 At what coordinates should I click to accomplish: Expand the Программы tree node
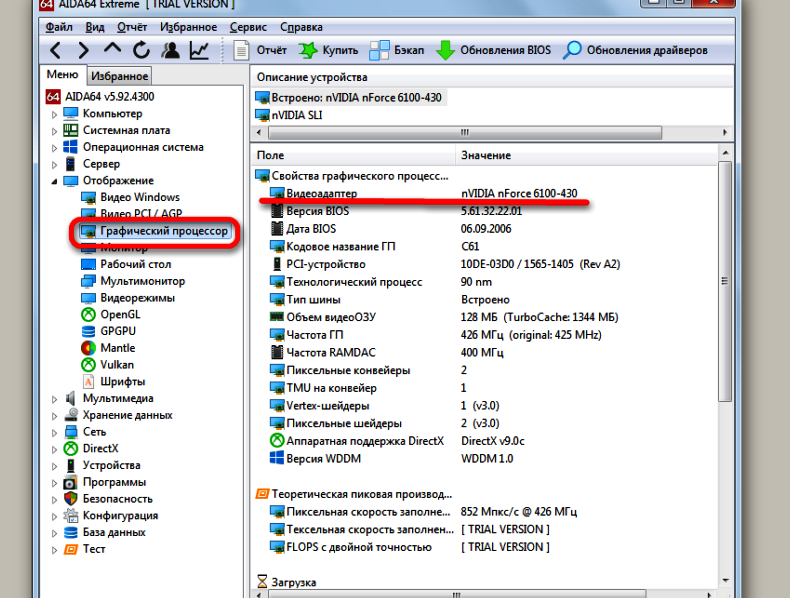pyautogui.click(x=54, y=483)
